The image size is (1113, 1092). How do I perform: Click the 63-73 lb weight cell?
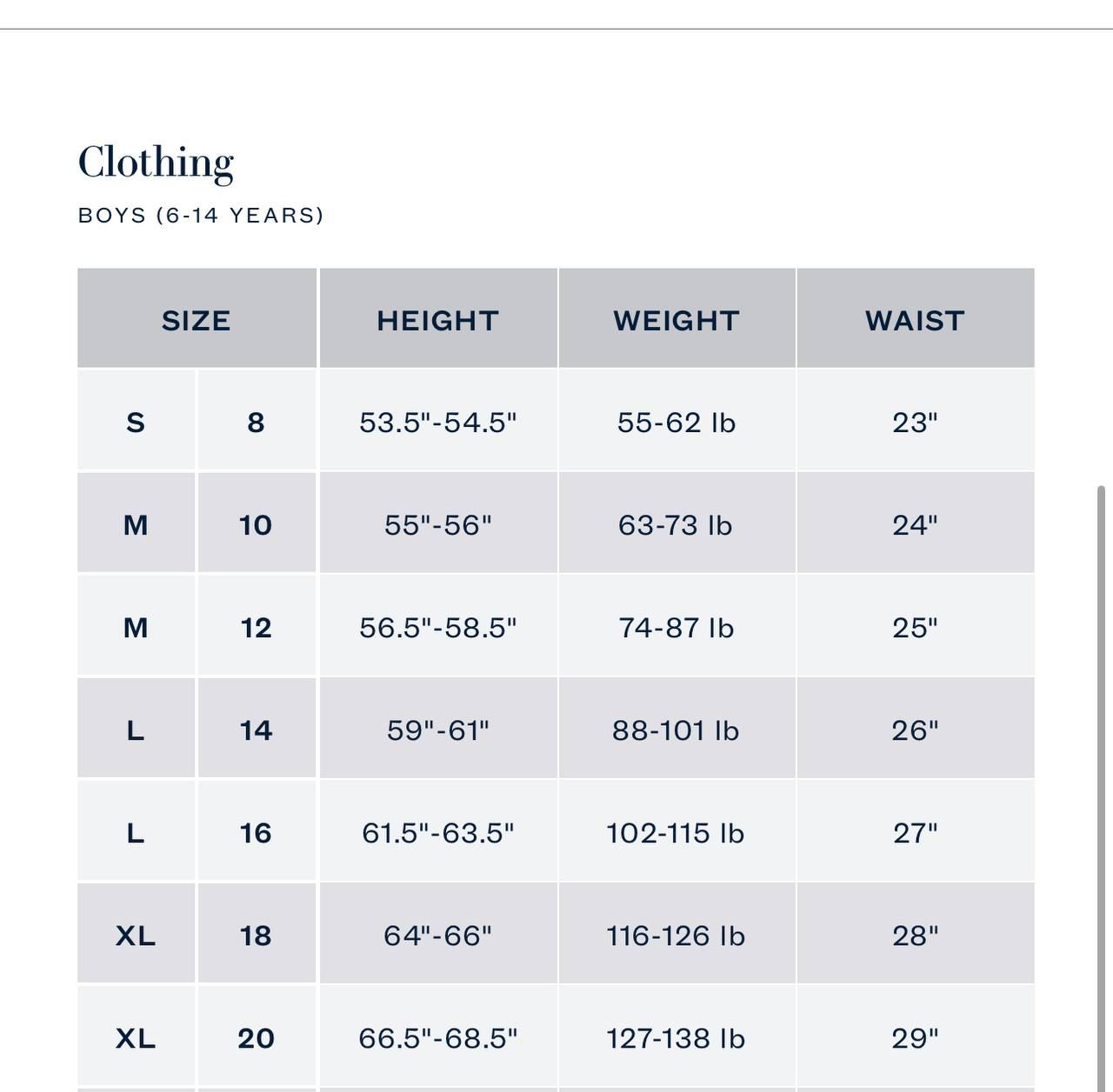(676, 525)
